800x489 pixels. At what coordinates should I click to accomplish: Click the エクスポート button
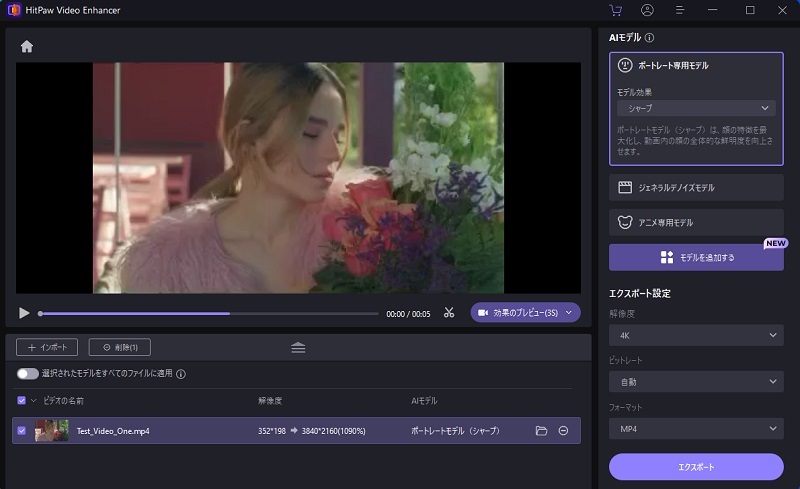click(696, 466)
